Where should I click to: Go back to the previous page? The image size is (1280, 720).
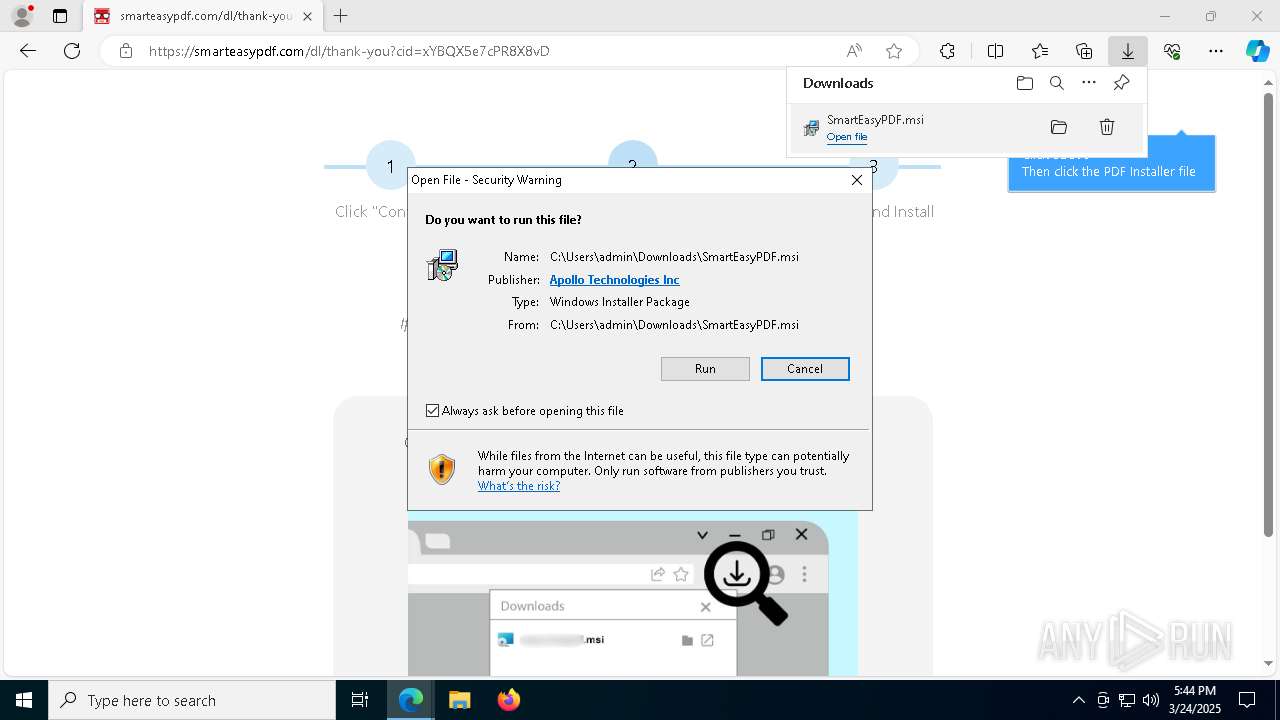[x=28, y=51]
